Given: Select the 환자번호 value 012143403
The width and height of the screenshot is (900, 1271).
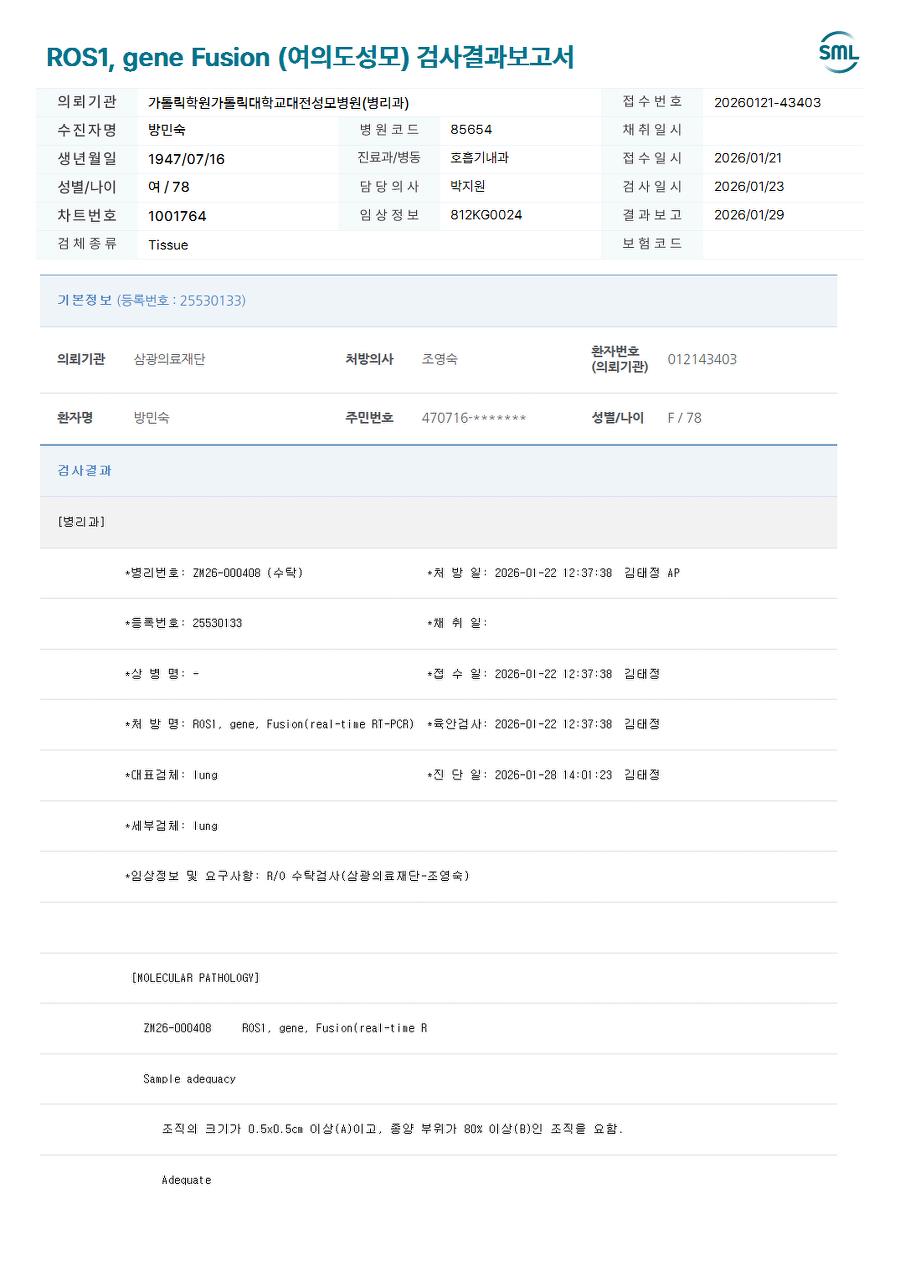Looking at the screenshot, I should (x=702, y=359).
